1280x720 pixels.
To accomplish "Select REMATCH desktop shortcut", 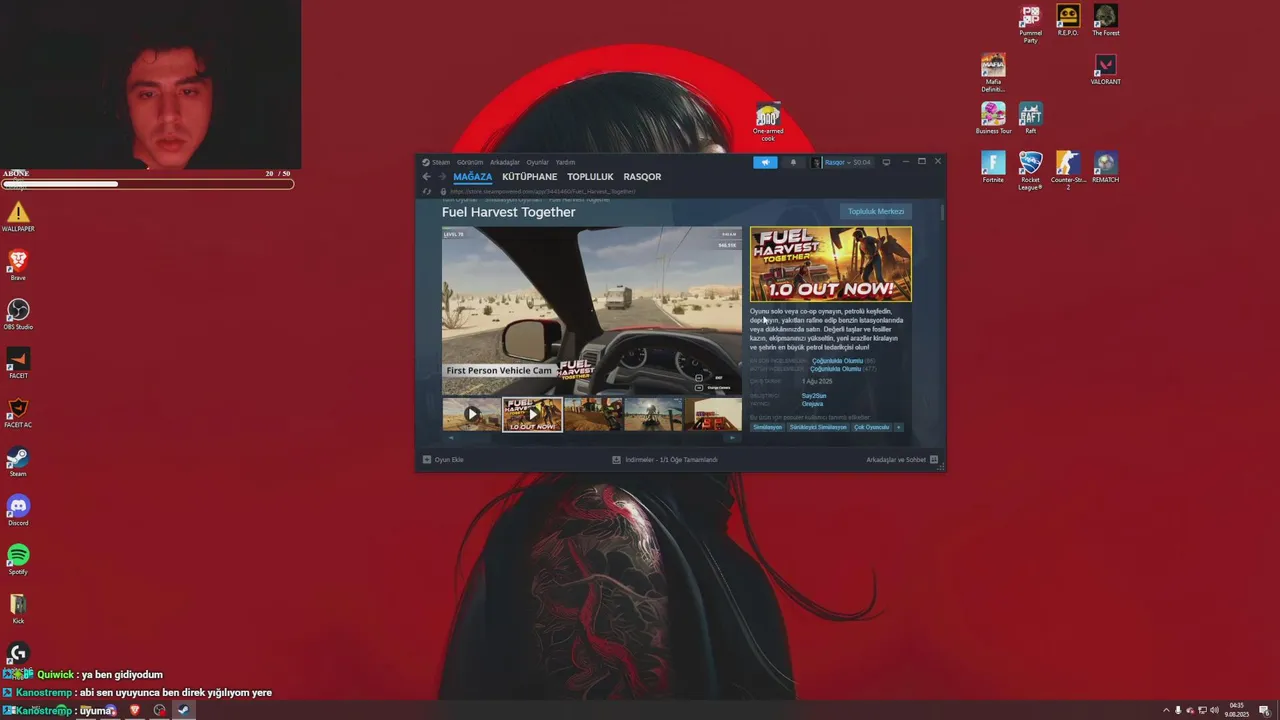I will (x=1105, y=168).
